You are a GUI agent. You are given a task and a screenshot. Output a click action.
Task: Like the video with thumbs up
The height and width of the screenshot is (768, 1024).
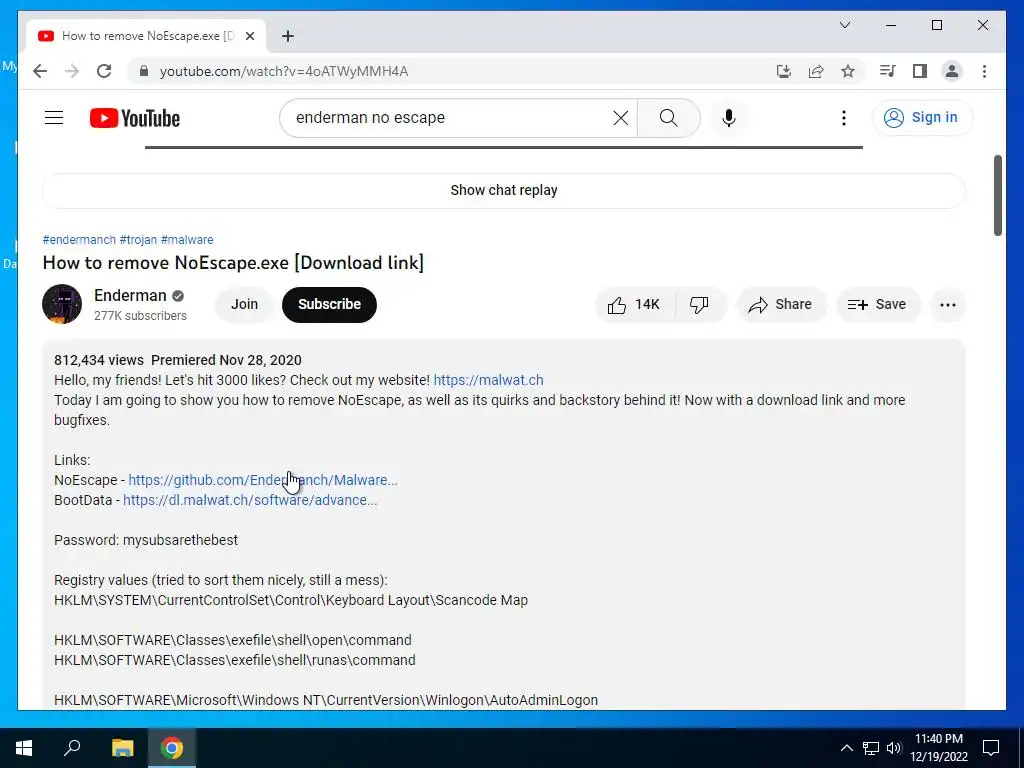(634, 304)
